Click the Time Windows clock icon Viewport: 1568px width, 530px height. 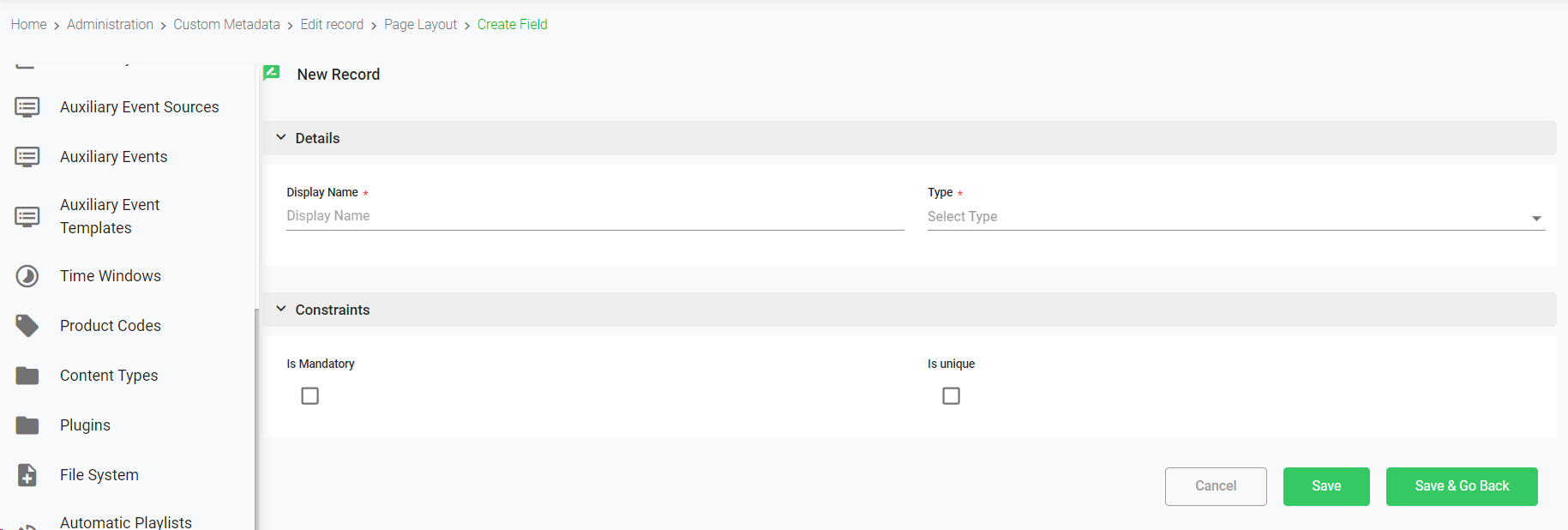[27, 276]
